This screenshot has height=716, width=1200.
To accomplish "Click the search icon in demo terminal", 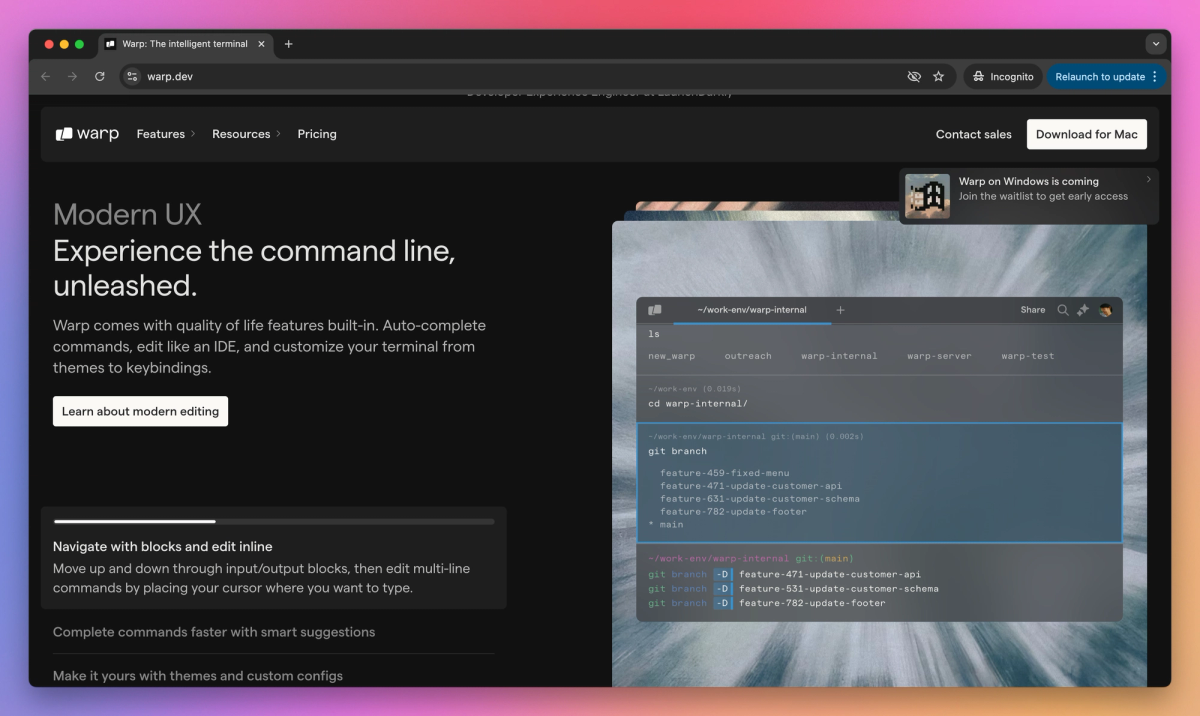I will click(x=1063, y=310).
